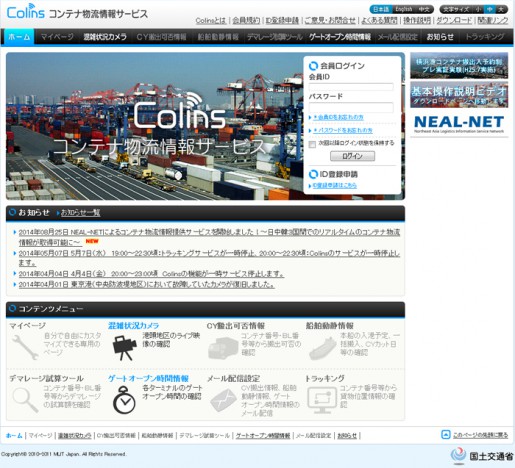Click the ログイン button

[352, 156]
